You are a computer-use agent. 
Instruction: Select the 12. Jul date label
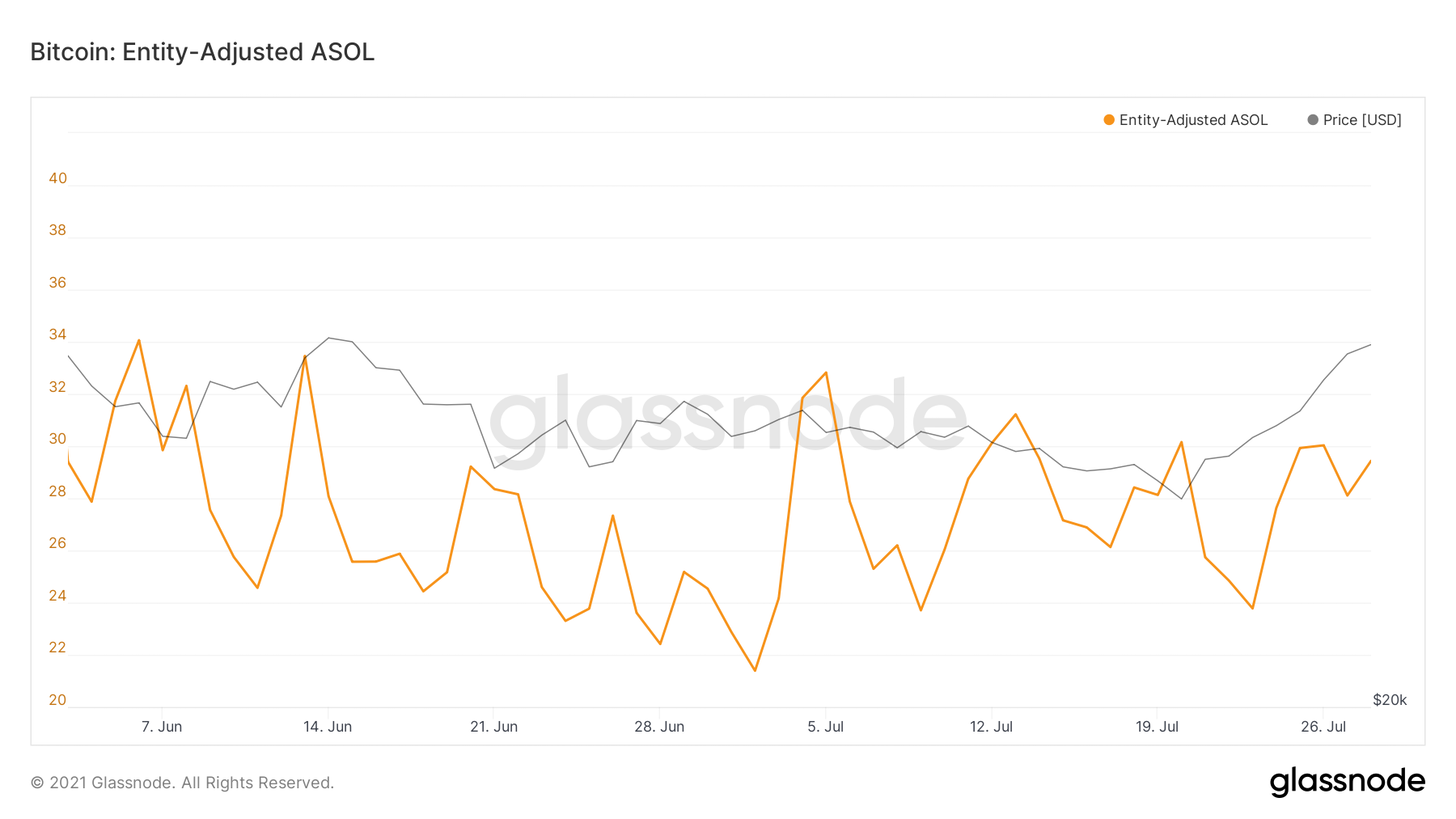click(990, 727)
